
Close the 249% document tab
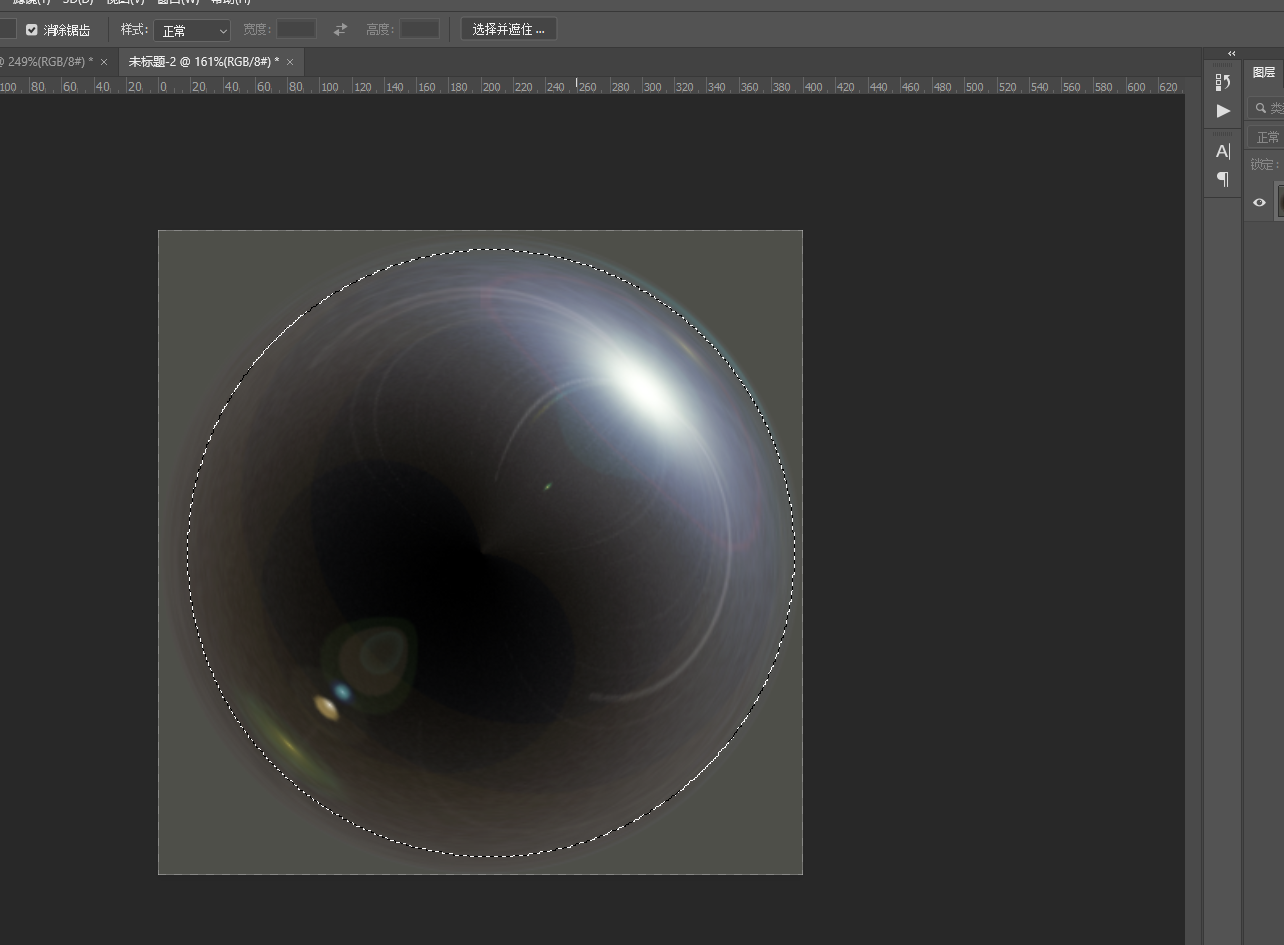pos(104,62)
